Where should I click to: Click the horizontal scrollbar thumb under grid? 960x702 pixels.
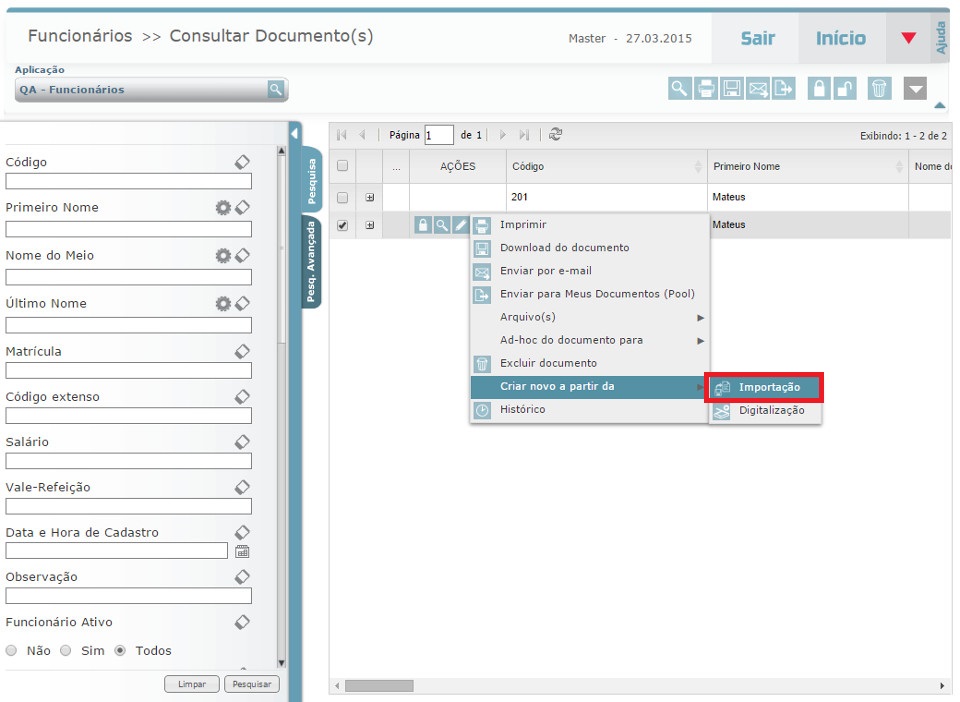tap(379, 686)
